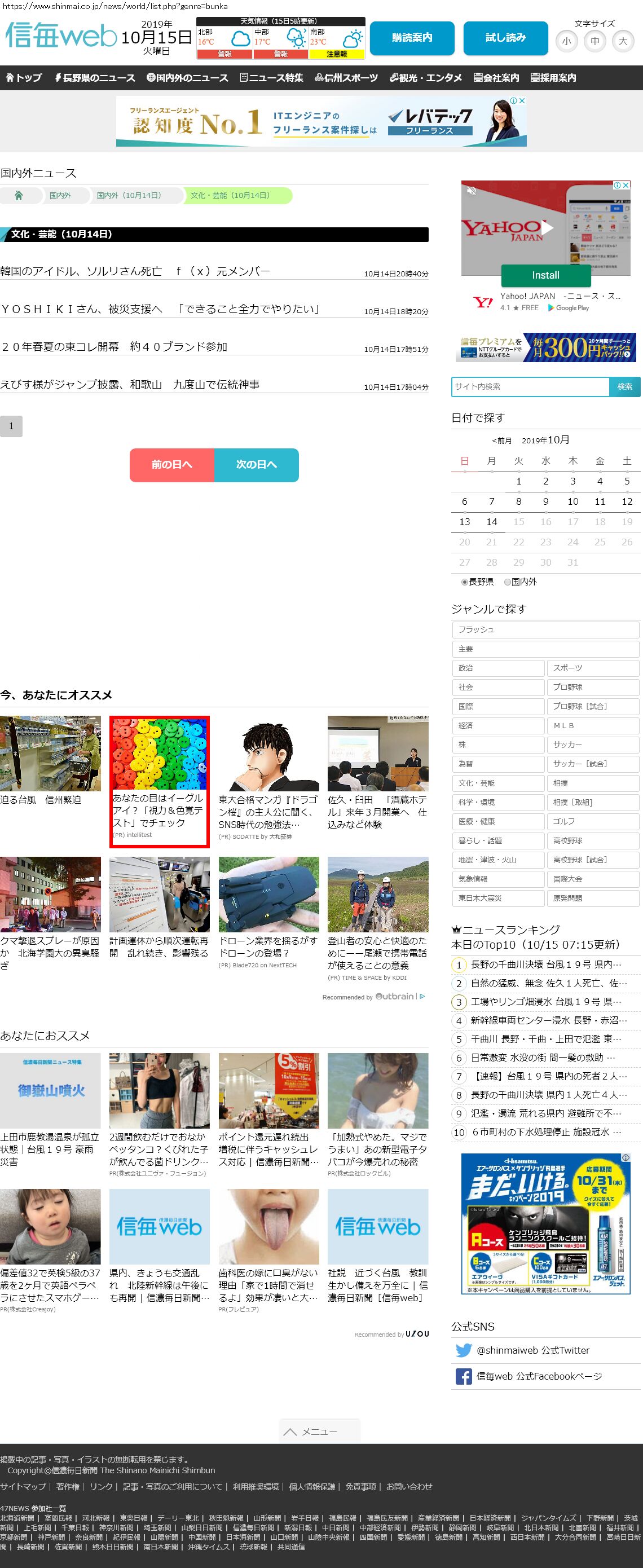Open 北海道新聞 in 47NEWS list
Viewport: 643px width, 1568px height.
[x=17, y=1518]
